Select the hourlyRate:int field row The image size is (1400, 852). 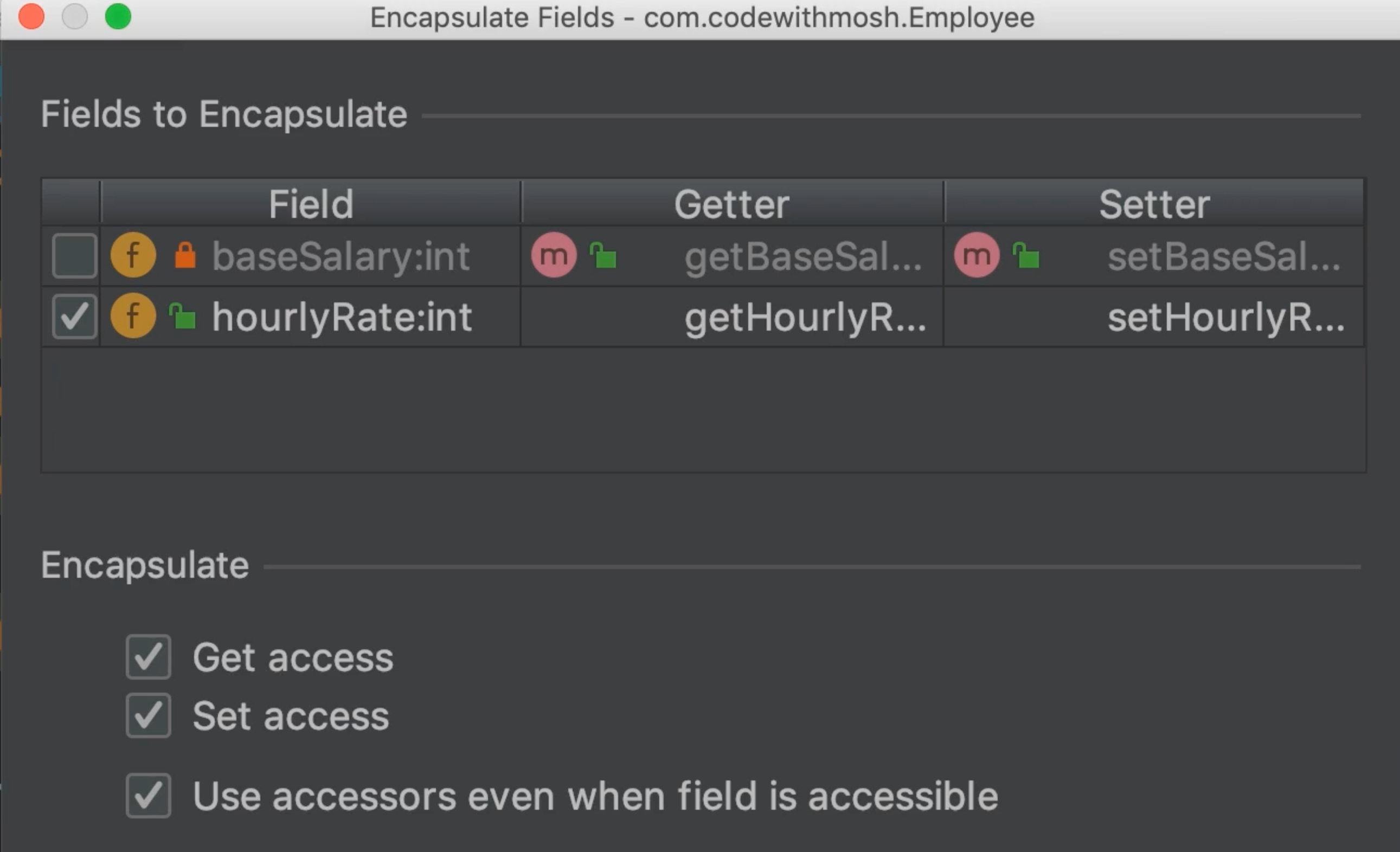(342, 317)
